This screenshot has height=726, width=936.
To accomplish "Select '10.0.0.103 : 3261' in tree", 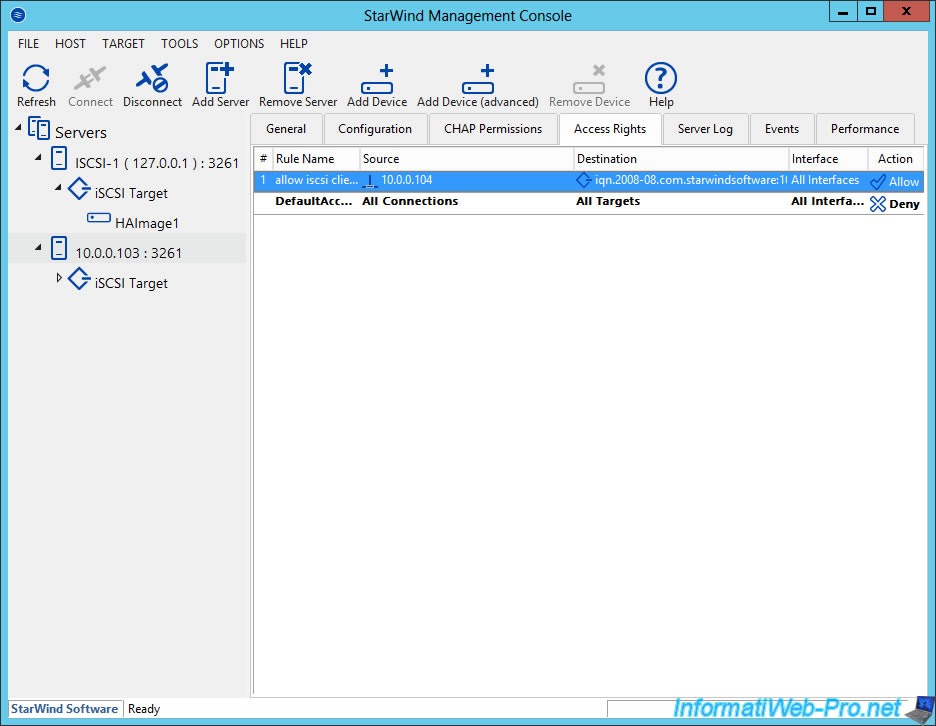I will pyautogui.click(x=128, y=253).
